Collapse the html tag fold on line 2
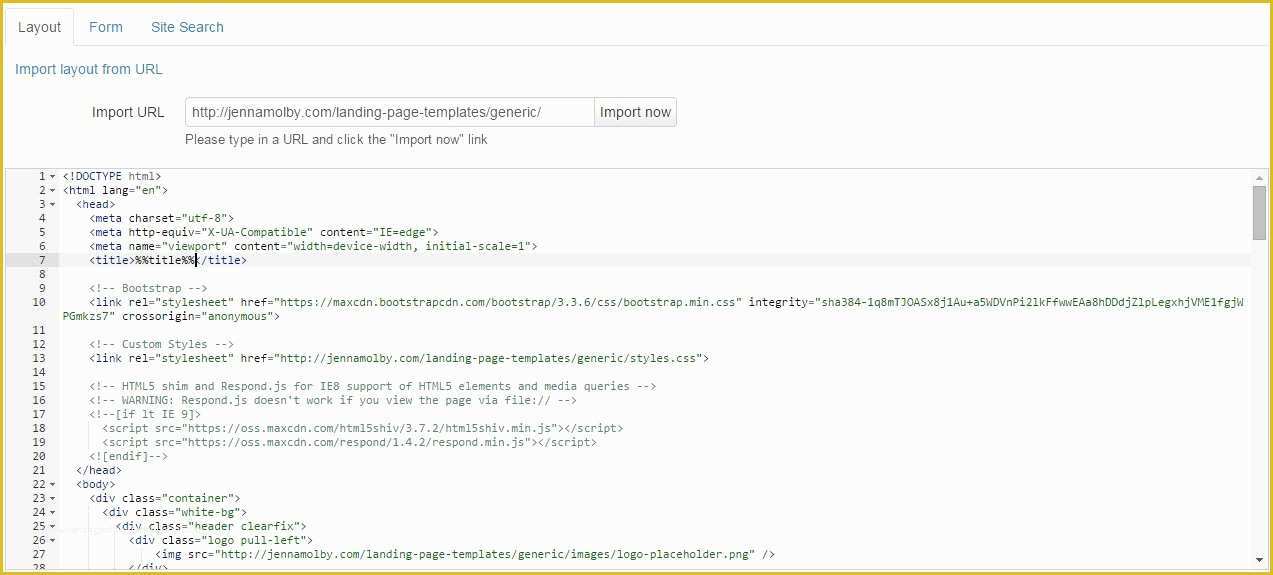Screen dimensions: 1273x575 [53, 191]
